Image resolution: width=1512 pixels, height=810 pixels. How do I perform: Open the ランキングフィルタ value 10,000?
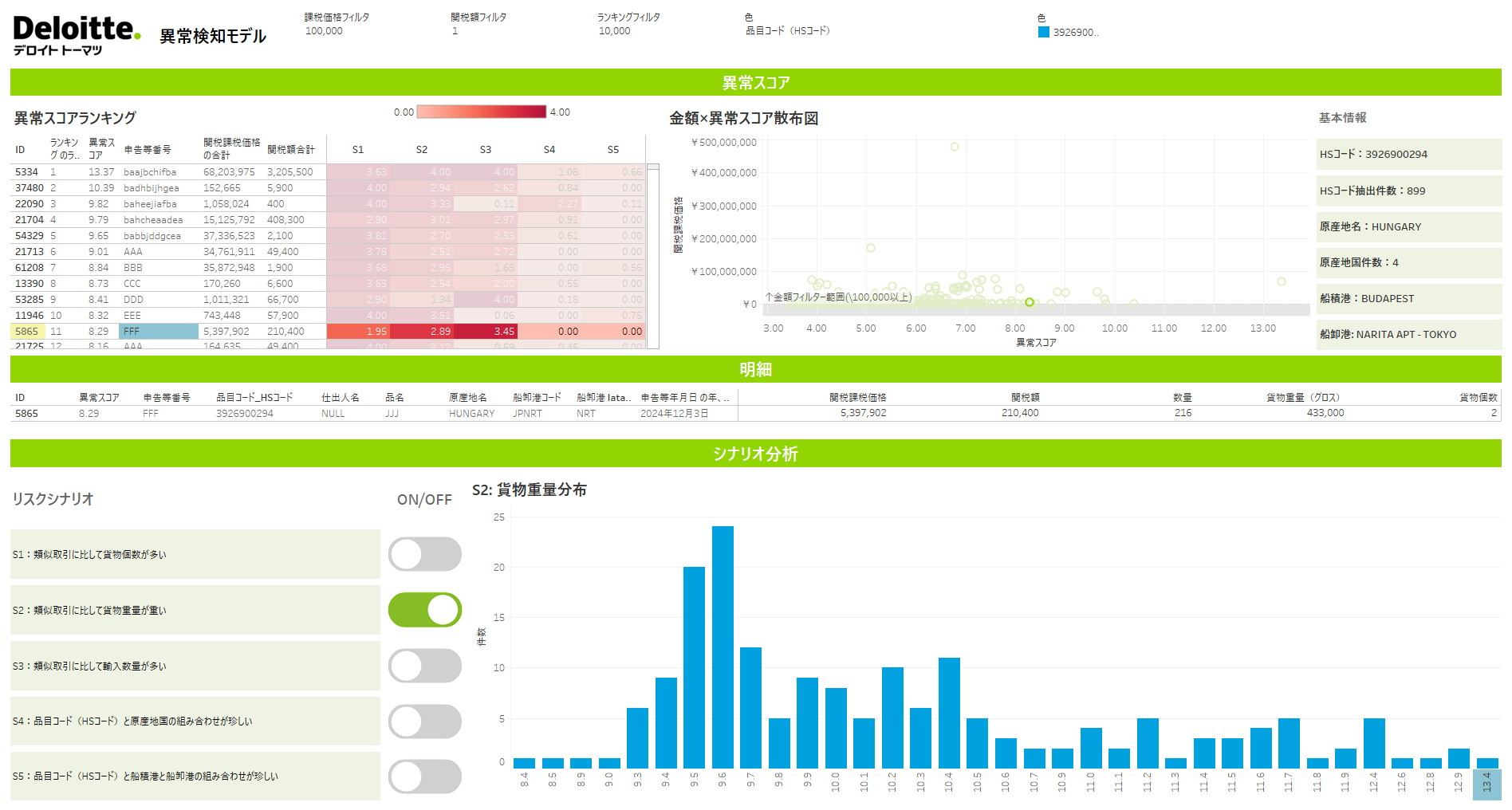(x=614, y=31)
